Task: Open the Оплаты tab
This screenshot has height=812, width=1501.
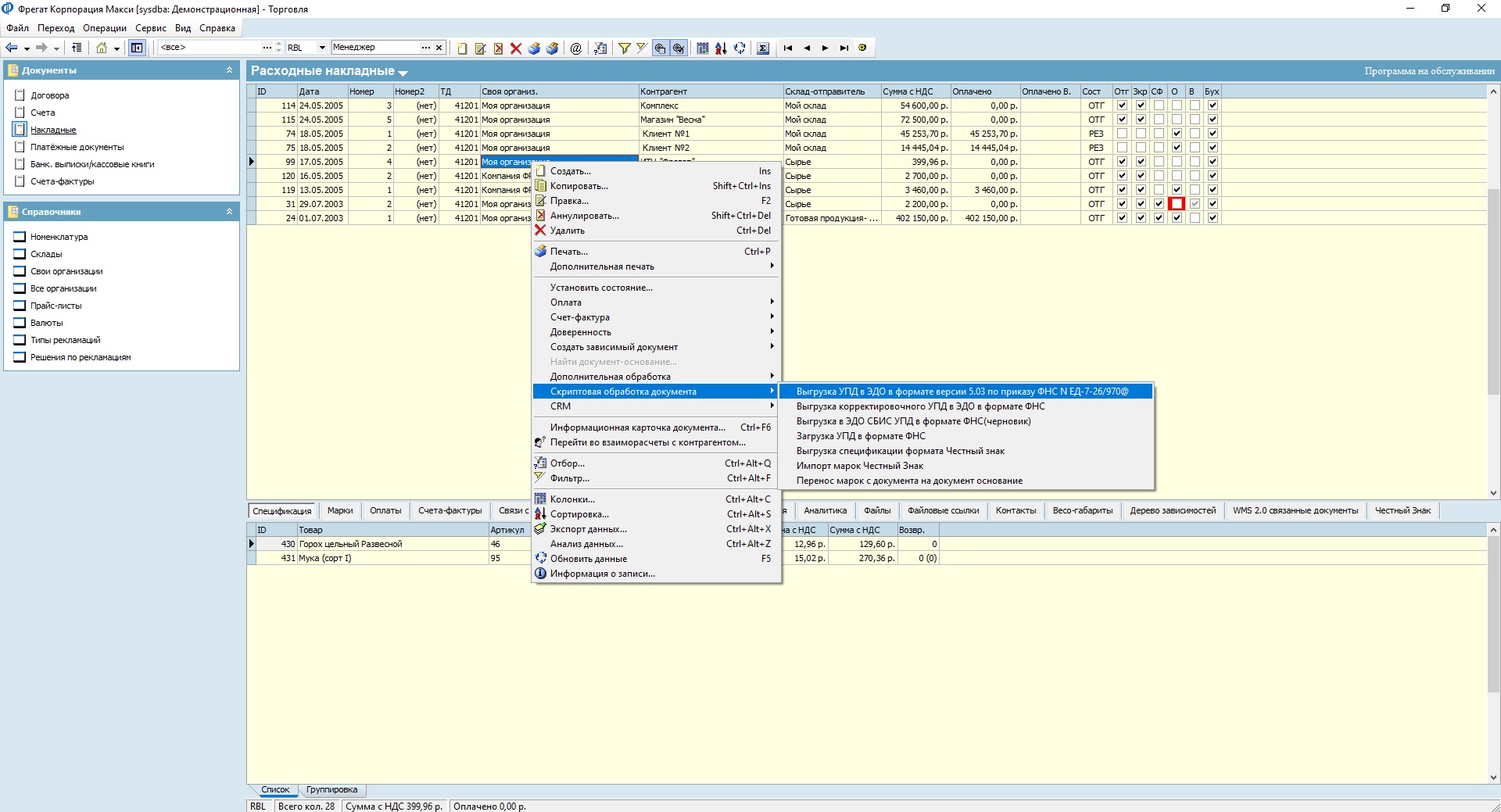Action: coord(385,510)
